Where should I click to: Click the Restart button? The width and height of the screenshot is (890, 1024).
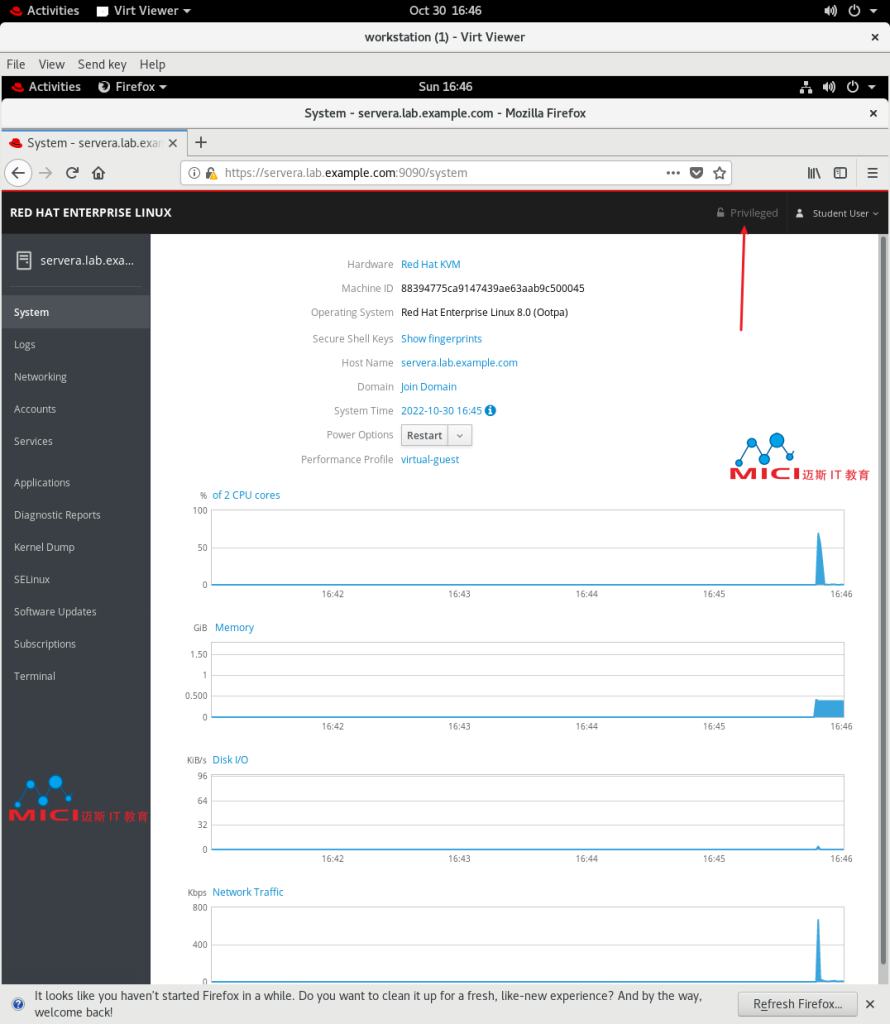[424, 436]
